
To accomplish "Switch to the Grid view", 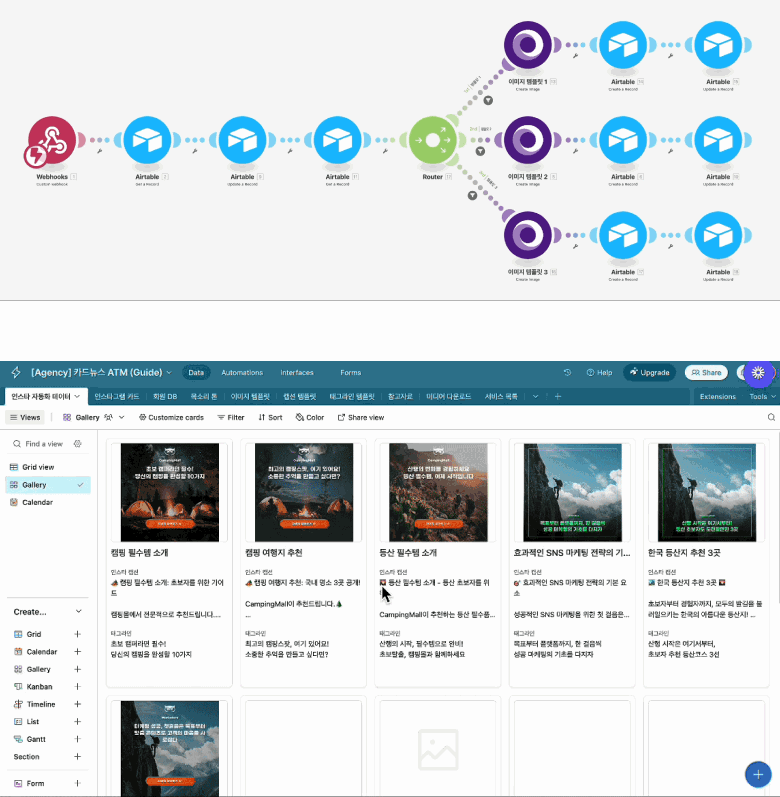I will pyautogui.click(x=38, y=467).
